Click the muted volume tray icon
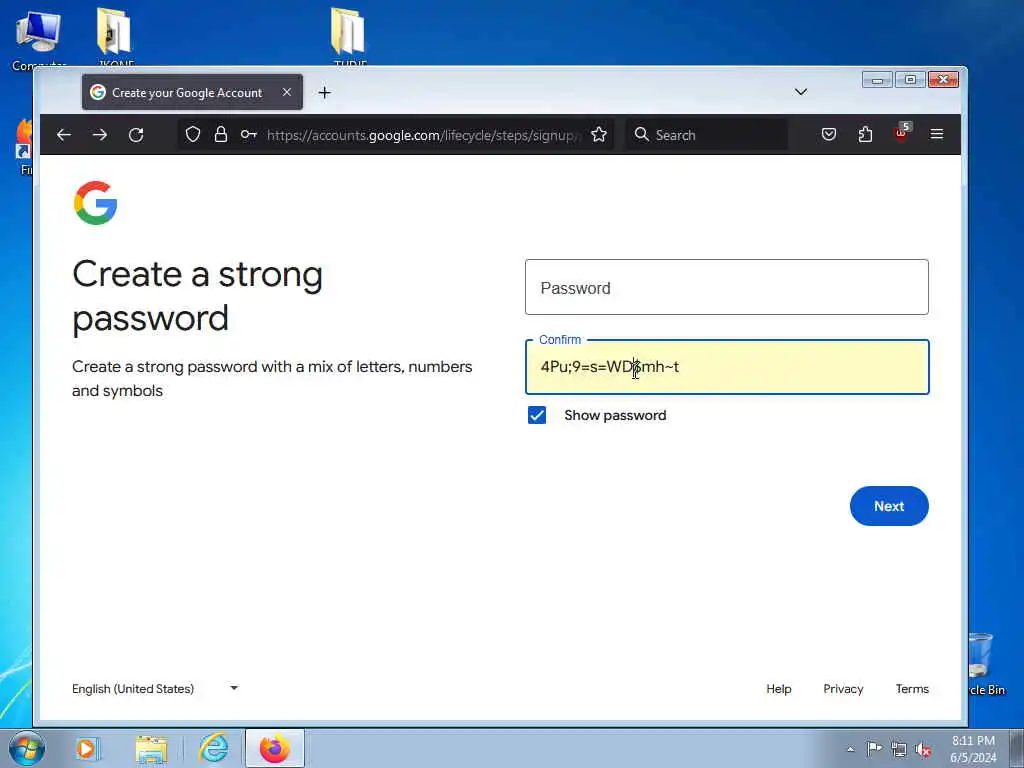1024x768 pixels. (x=923, y=749)
